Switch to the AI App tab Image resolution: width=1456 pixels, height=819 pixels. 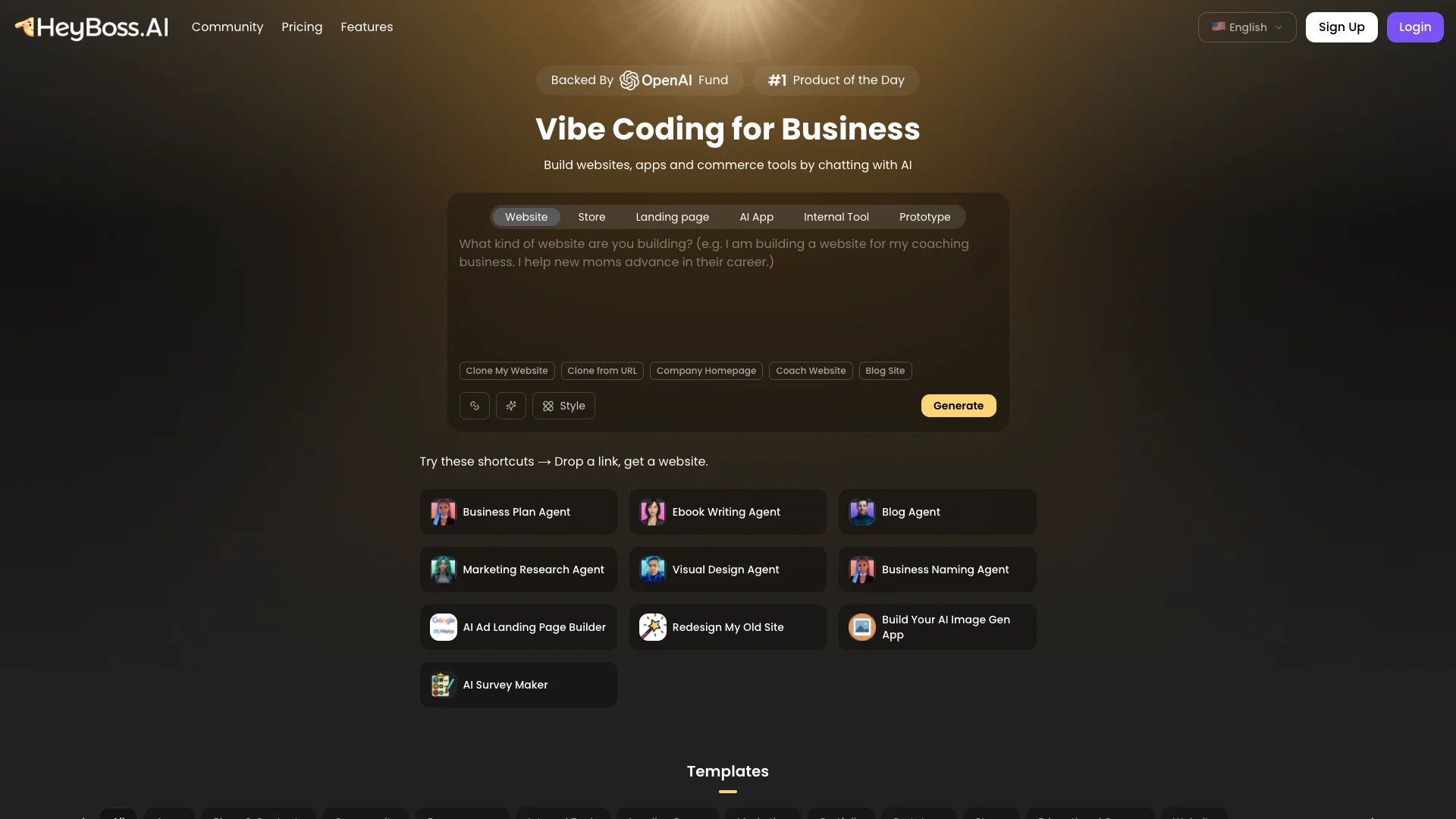pos(757,217)
